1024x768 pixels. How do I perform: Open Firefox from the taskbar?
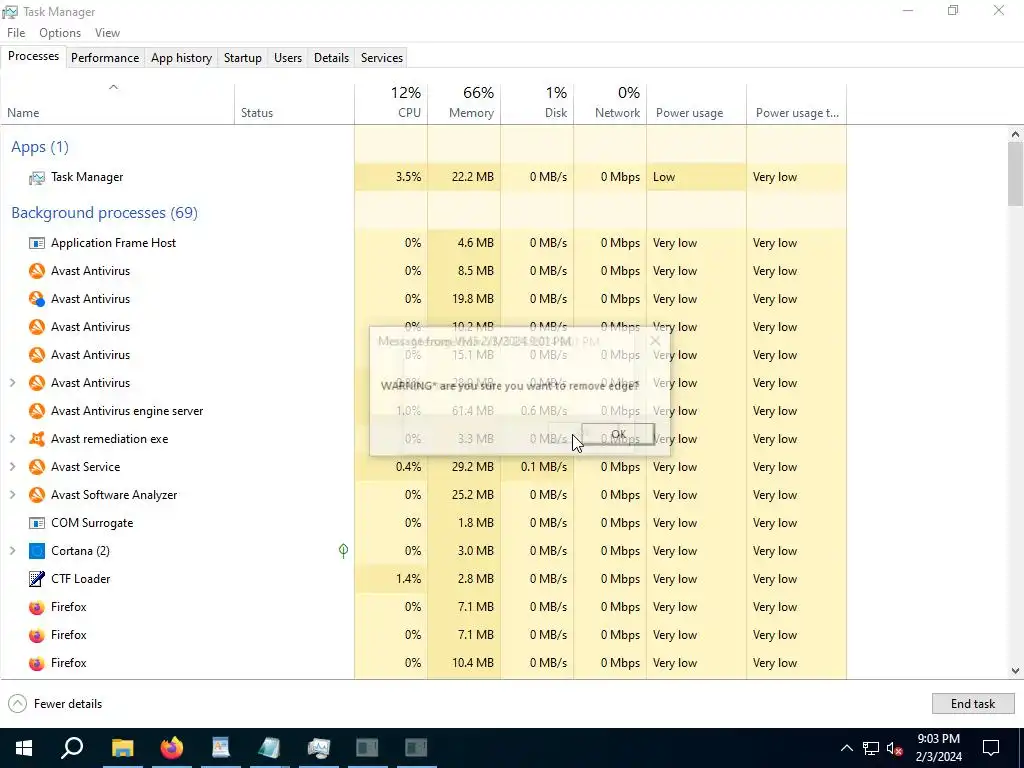[172, 748]
